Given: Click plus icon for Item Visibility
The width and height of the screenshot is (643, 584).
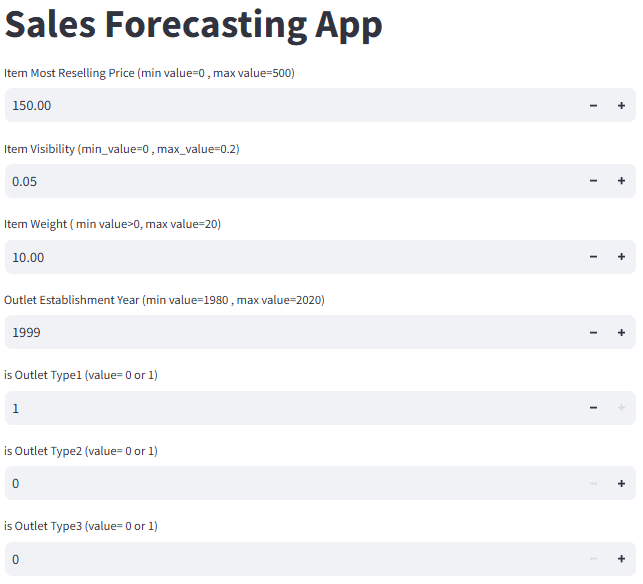Looking at the screenshot, I should (x=621, y=181).
